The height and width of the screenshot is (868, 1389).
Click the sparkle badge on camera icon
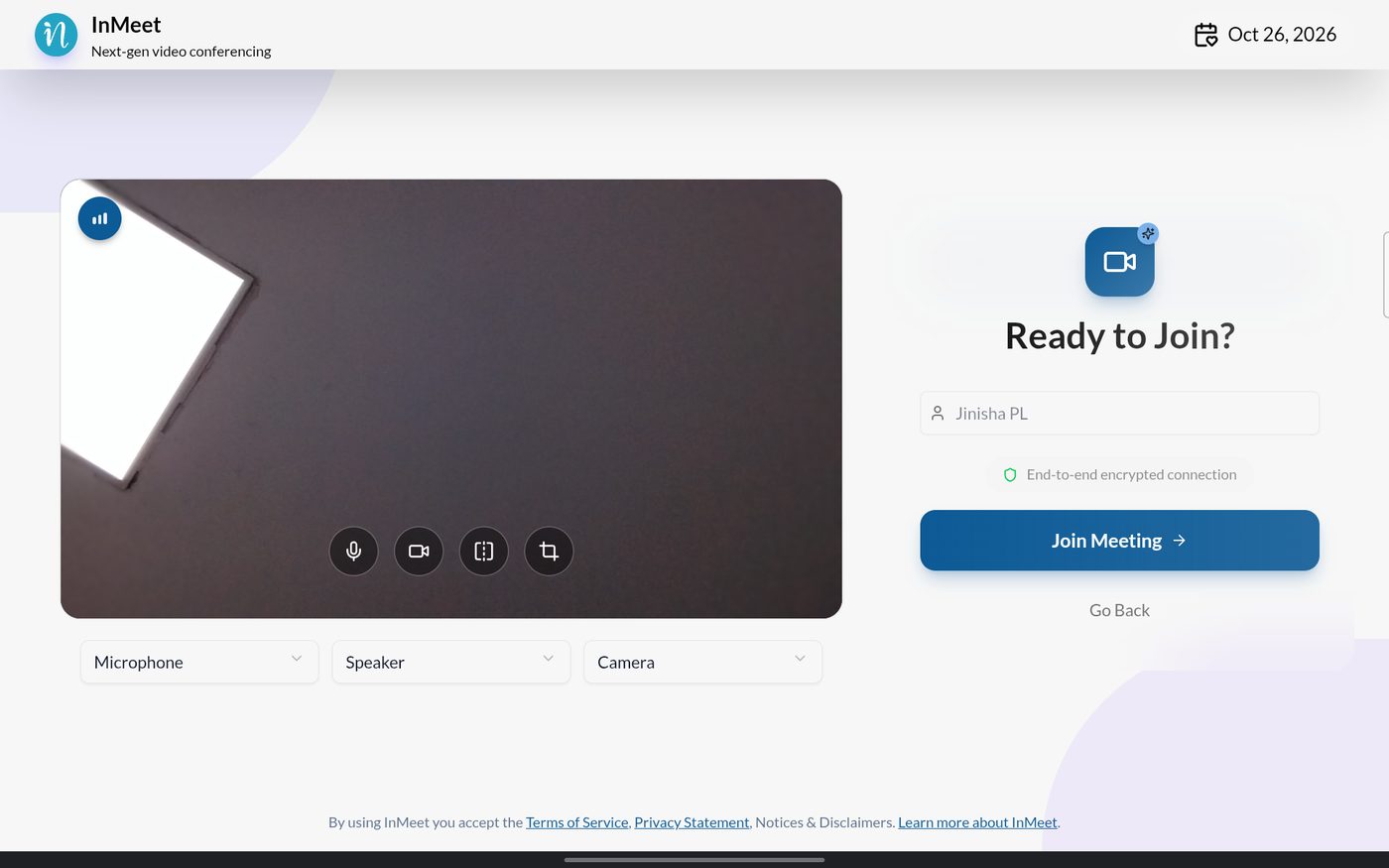pyautogui.click(x=1148, y=233)
